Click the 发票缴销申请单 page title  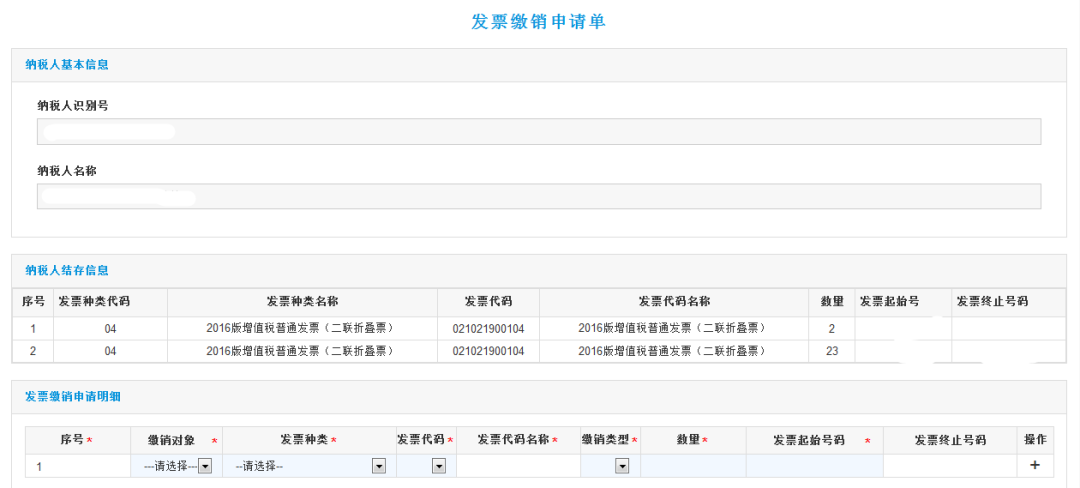coord(539,21)
